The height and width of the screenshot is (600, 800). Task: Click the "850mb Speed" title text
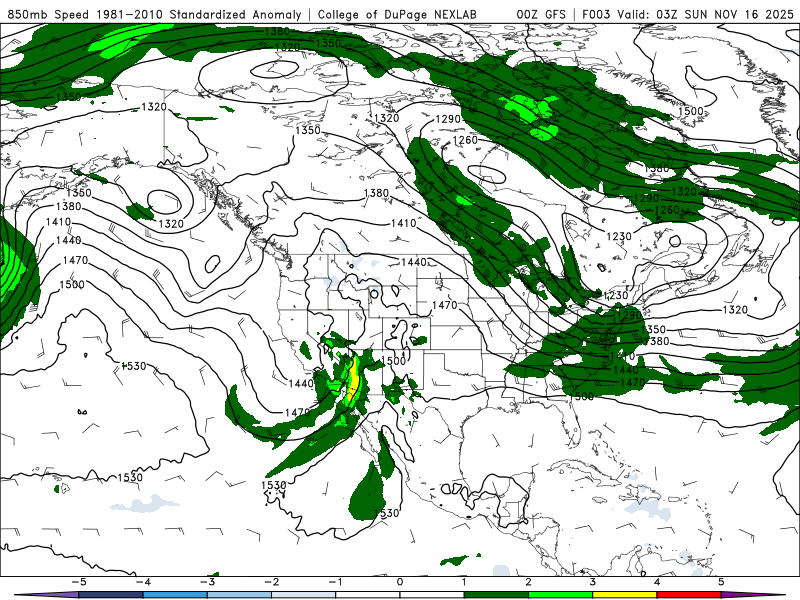click(x=48, y=14)
